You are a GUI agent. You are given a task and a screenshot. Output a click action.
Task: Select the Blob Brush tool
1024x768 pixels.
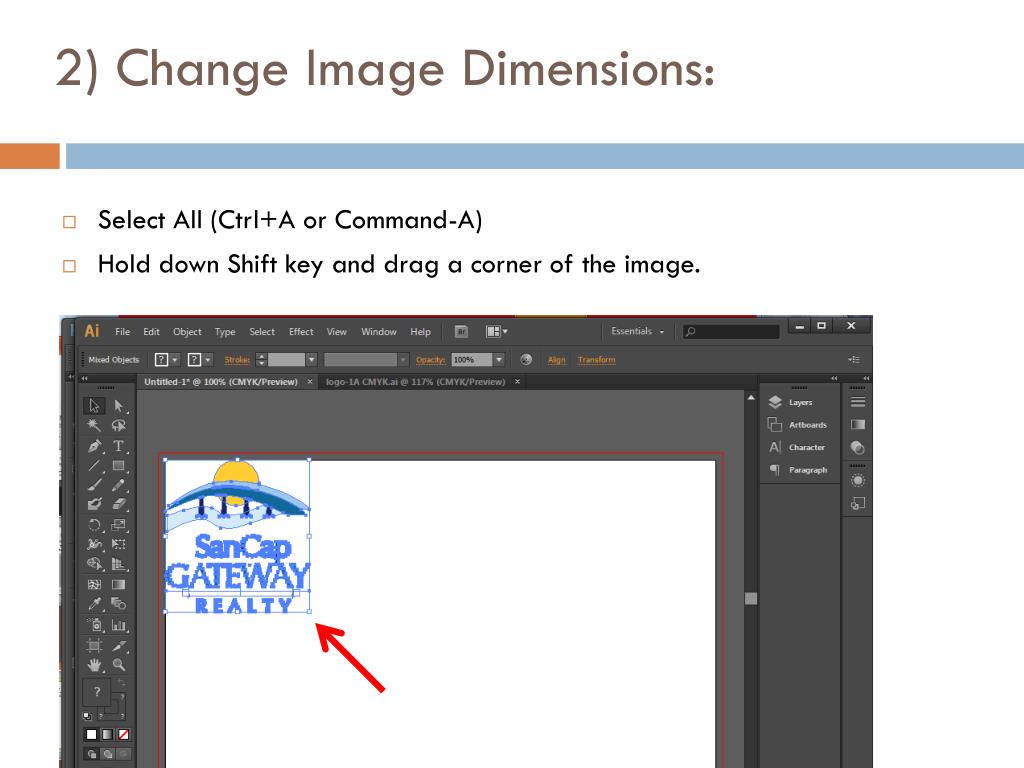click(94, 504)
